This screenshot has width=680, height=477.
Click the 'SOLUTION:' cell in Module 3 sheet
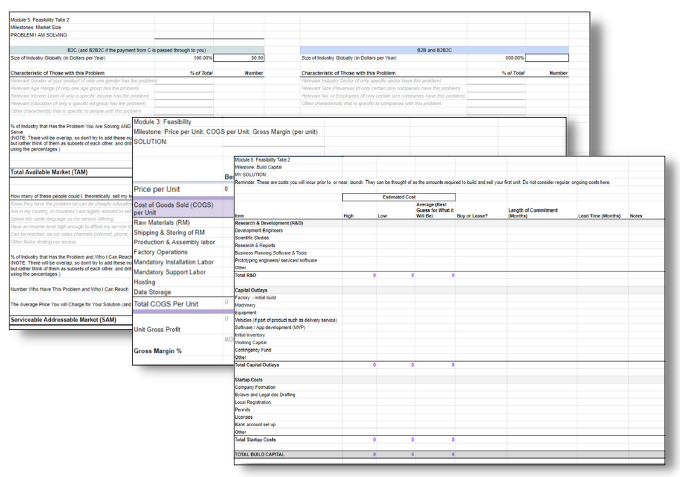150,142
